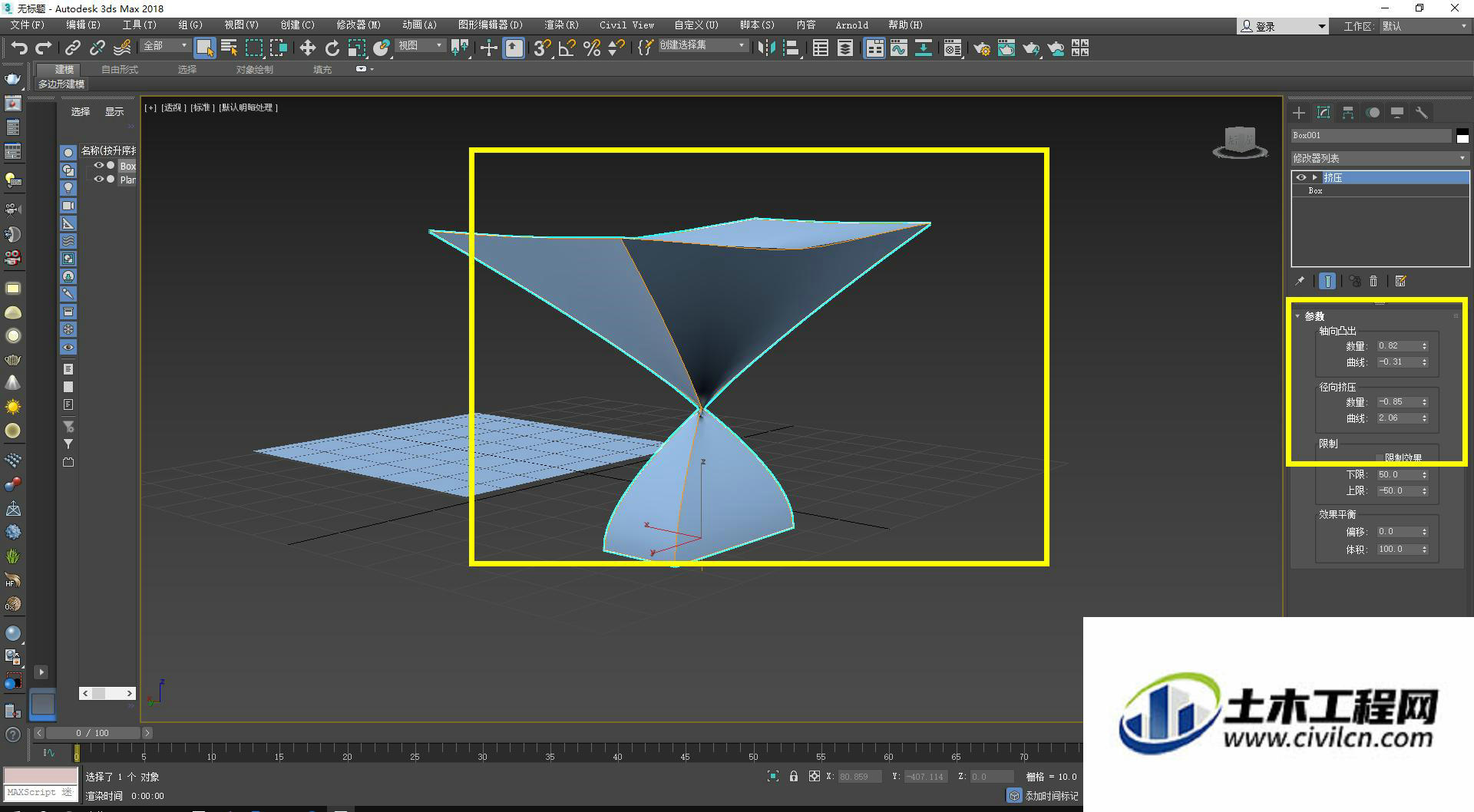Viewport: 1474px width, 812px height.
Task: Render the production scene now
Action: point(1031,48)
